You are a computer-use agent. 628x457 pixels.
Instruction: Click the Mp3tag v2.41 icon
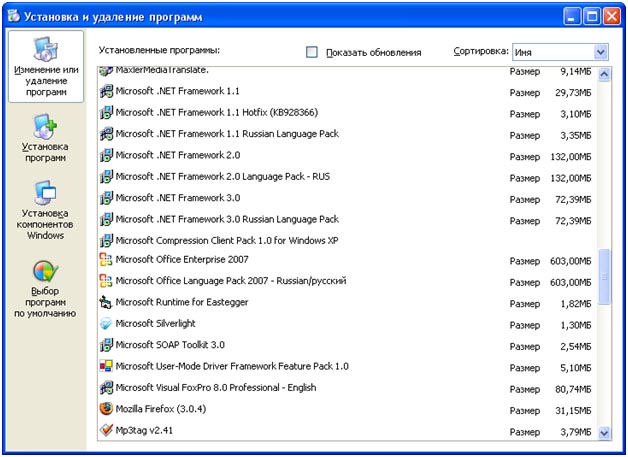106,431
